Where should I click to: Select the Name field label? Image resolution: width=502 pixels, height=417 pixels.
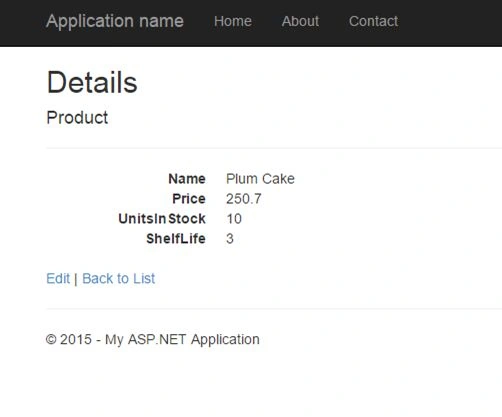point(187,179)
